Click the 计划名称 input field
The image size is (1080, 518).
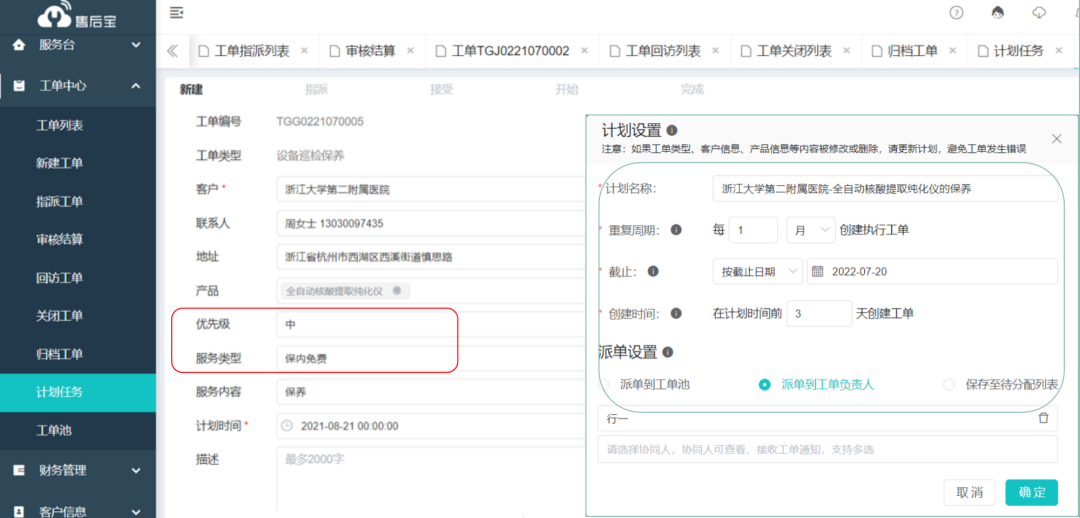coord(885,188)
